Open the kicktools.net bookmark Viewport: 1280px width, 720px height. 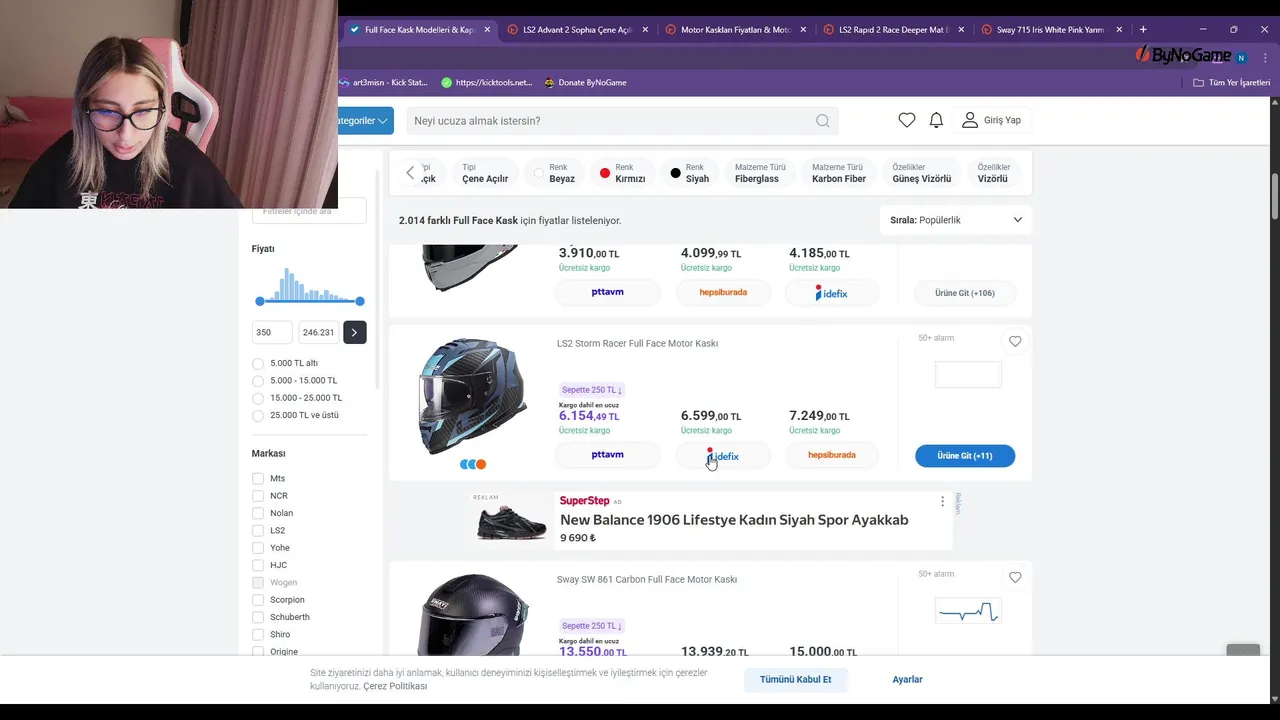point(487,83)
